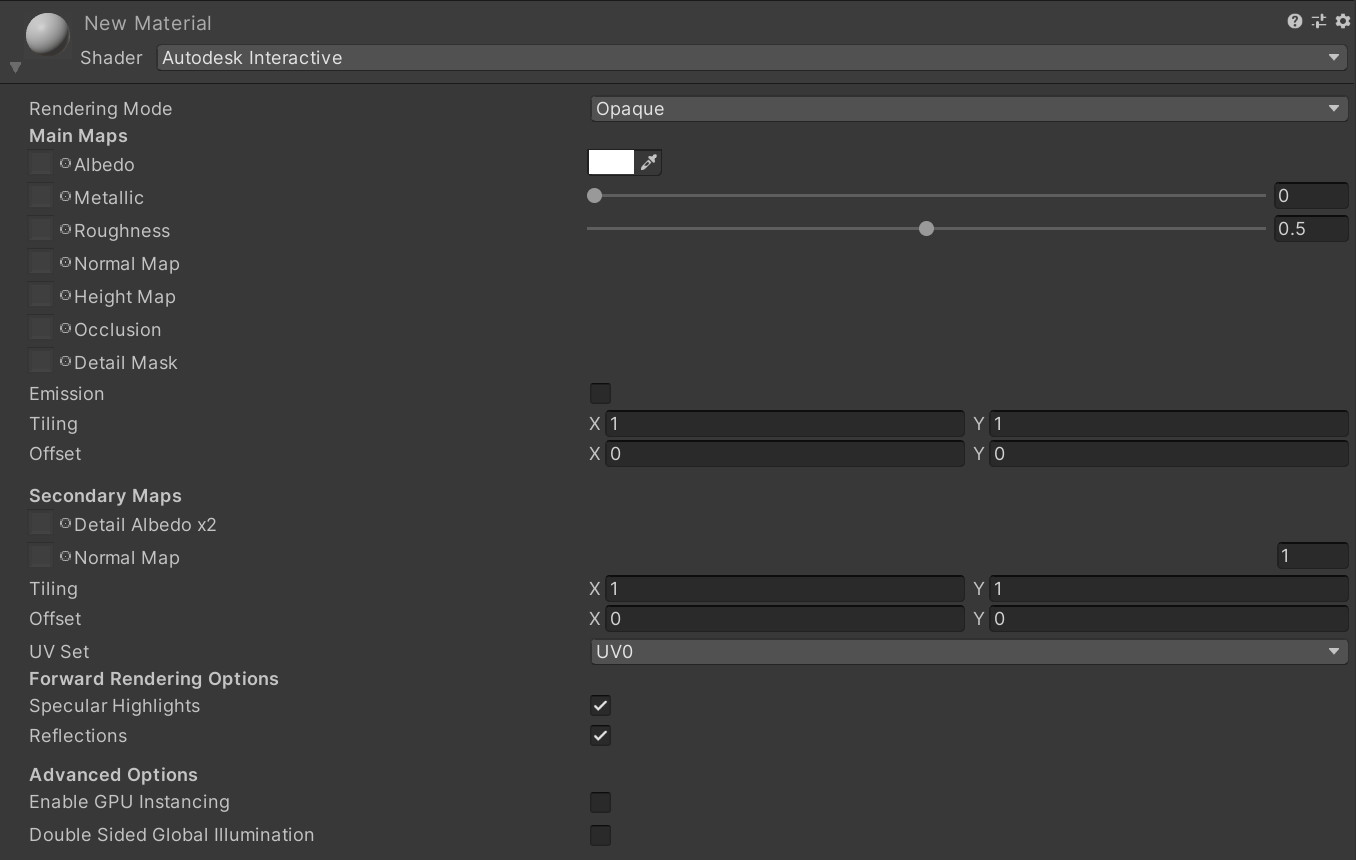Screen dimensions: 1356x860
Task: Click the help icon in the header
Action: pyautogui.click(x=1295, y=20)
